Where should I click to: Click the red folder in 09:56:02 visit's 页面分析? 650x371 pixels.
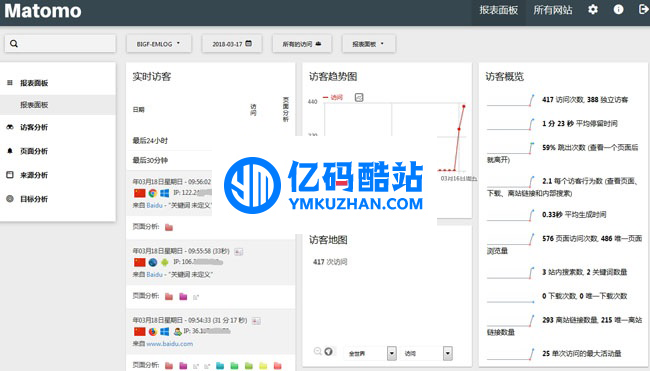click(x=169, y=227)
